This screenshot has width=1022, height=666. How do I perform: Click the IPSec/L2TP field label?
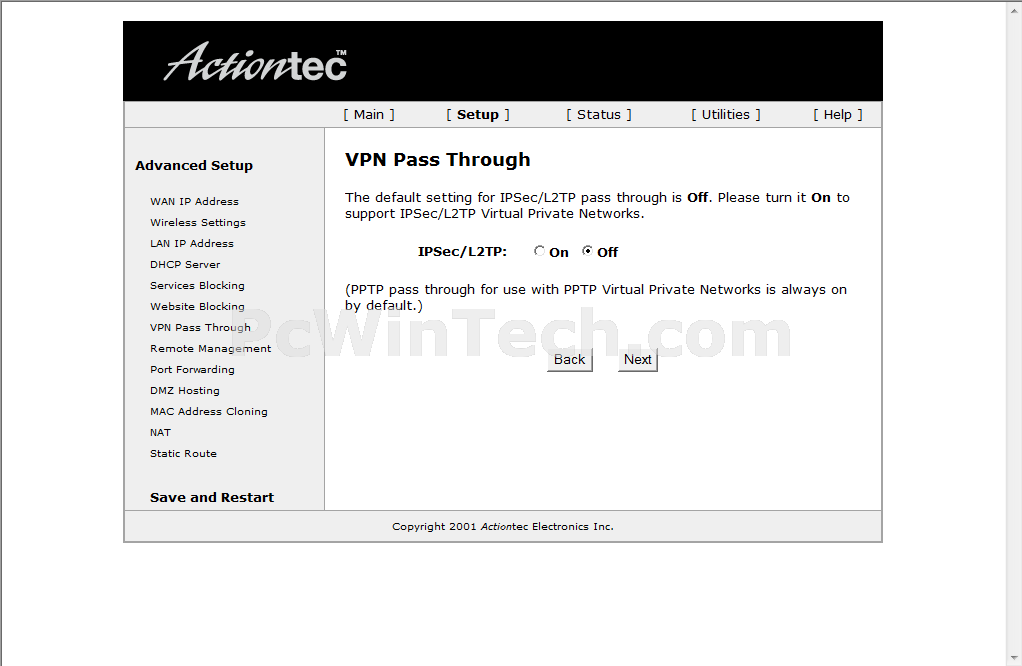[x=462, y=252]
